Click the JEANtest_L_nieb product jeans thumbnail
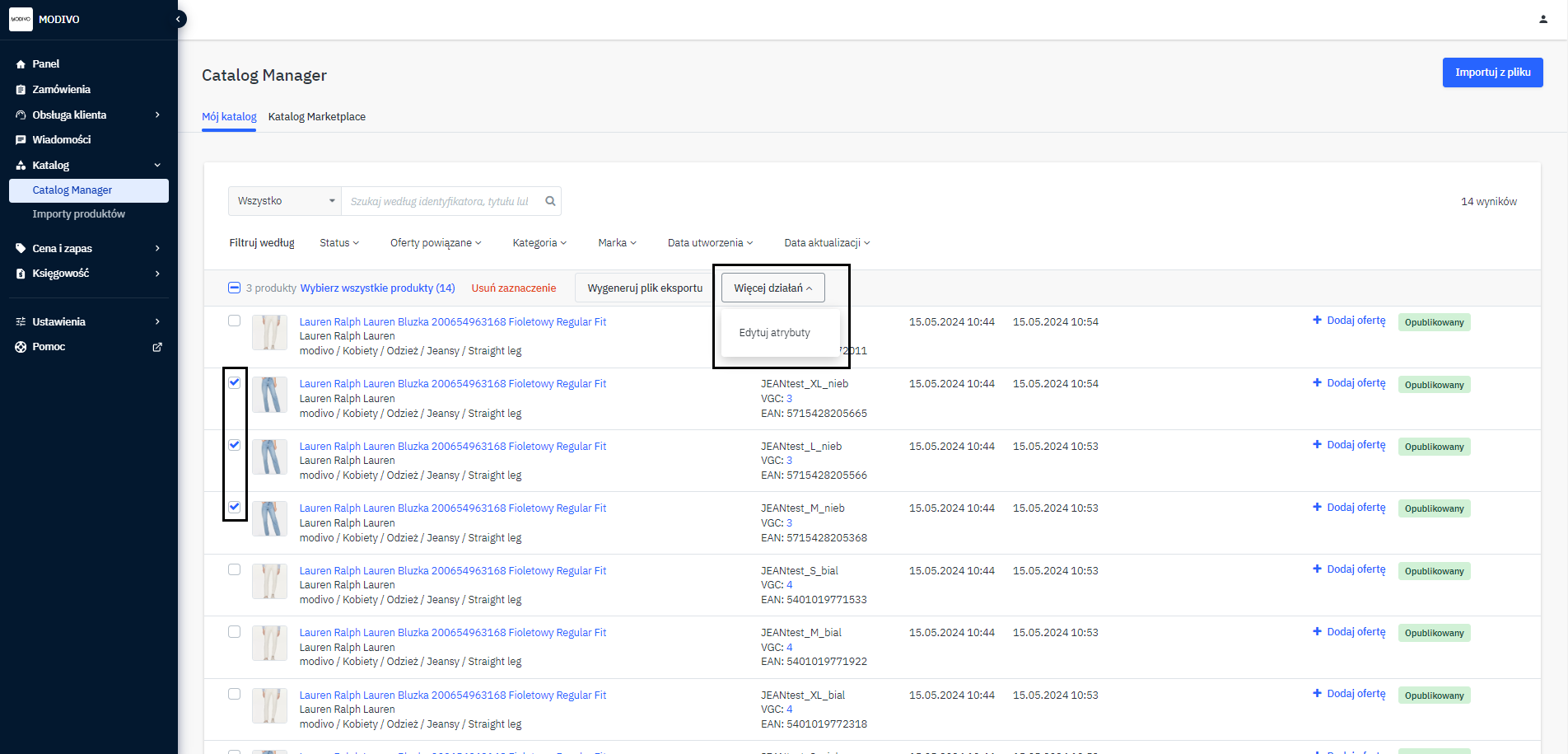1568x754 pixels. [269, 457]
